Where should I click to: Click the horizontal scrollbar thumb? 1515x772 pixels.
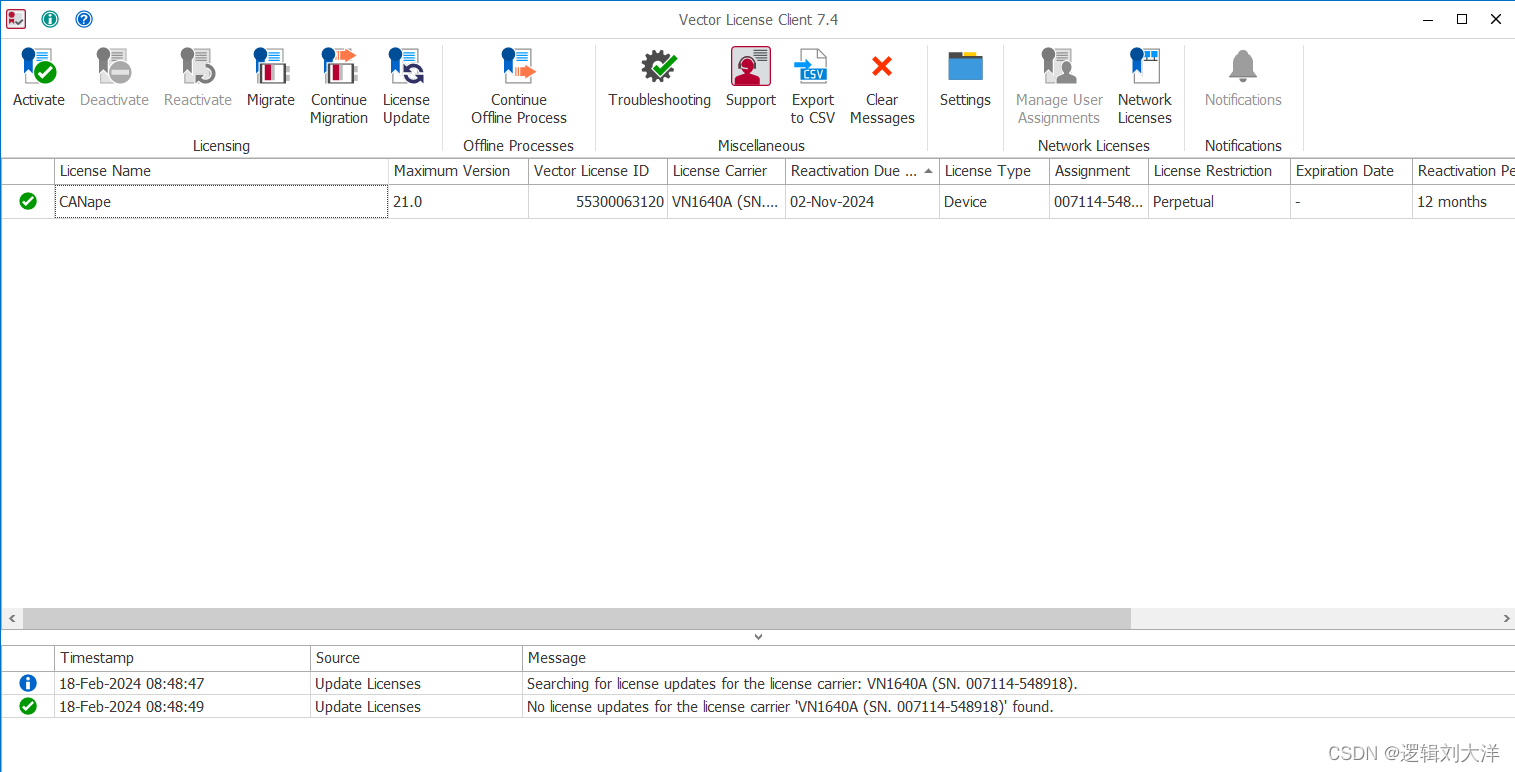pos(577,619)
